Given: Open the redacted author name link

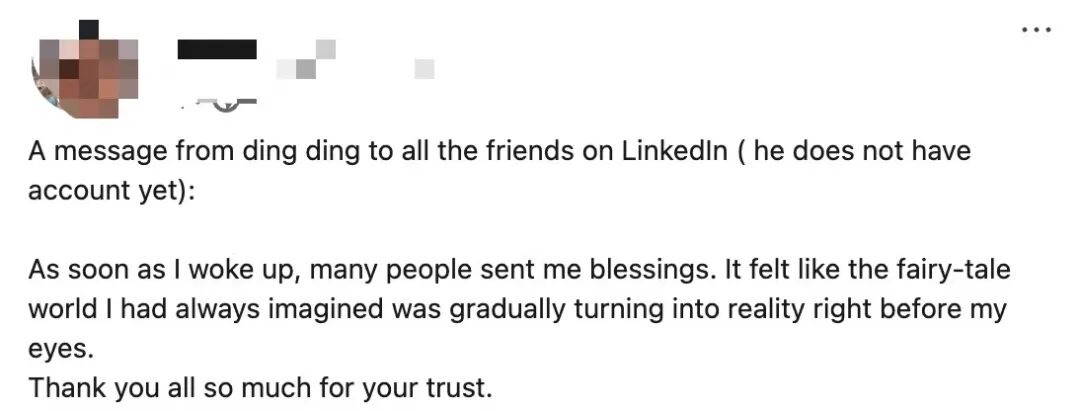Looking at the screenshot, I should [217, 48].
